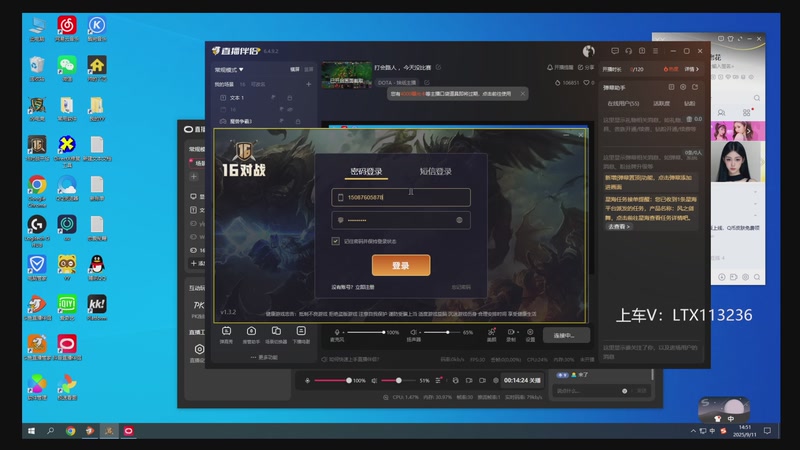The height and width of the screenshot is (450, 800).
Task: Click the stream cover thumbnail
Action: point(347,74)
